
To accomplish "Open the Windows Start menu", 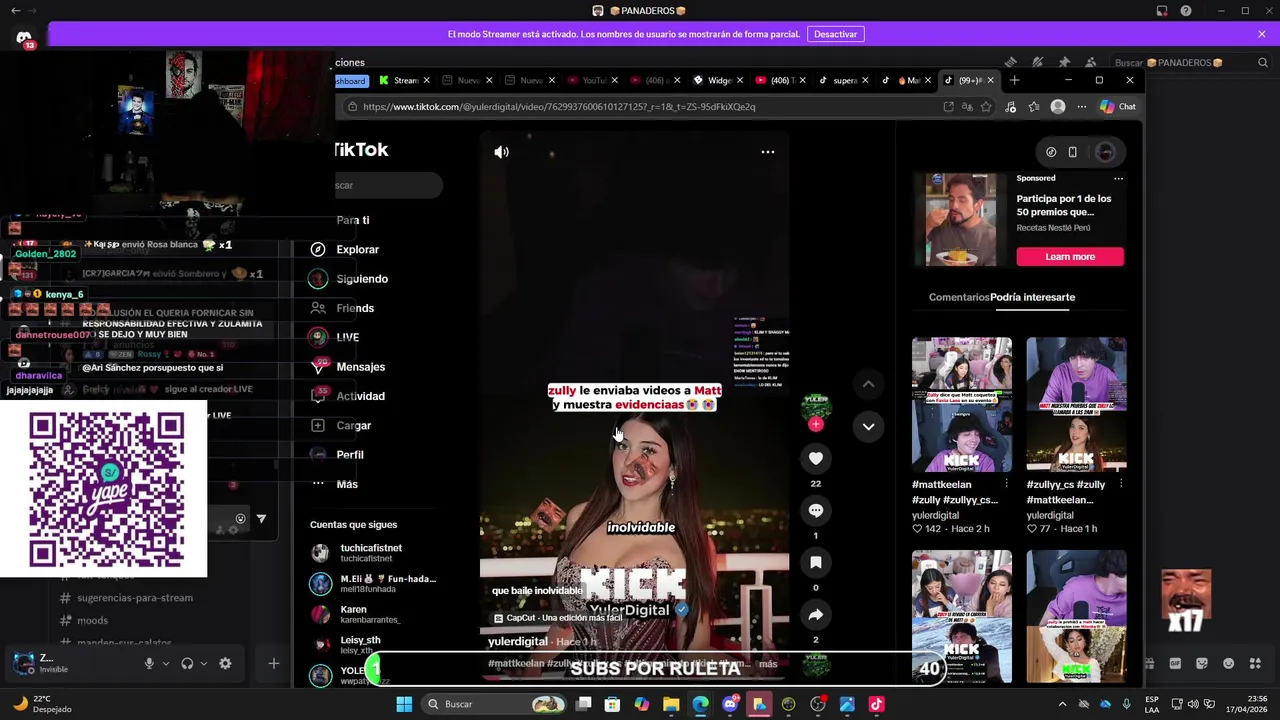I will (404, 704).
